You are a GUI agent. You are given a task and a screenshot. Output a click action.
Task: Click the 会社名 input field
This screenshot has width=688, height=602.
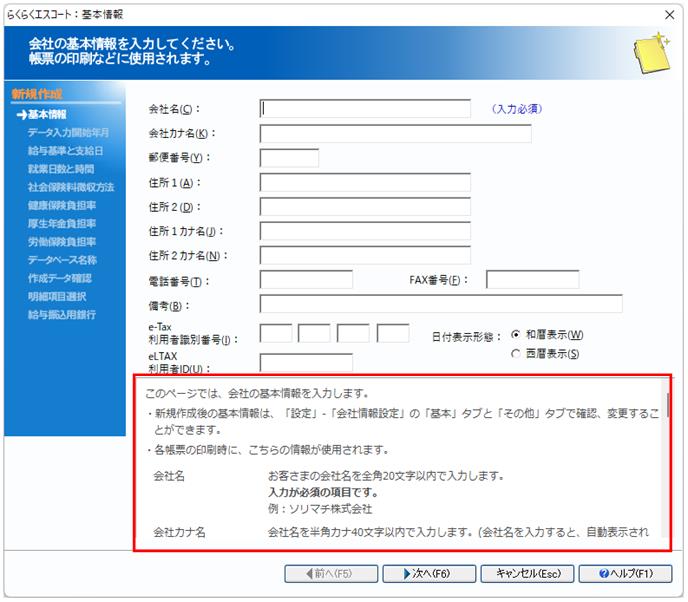(365, 108)
